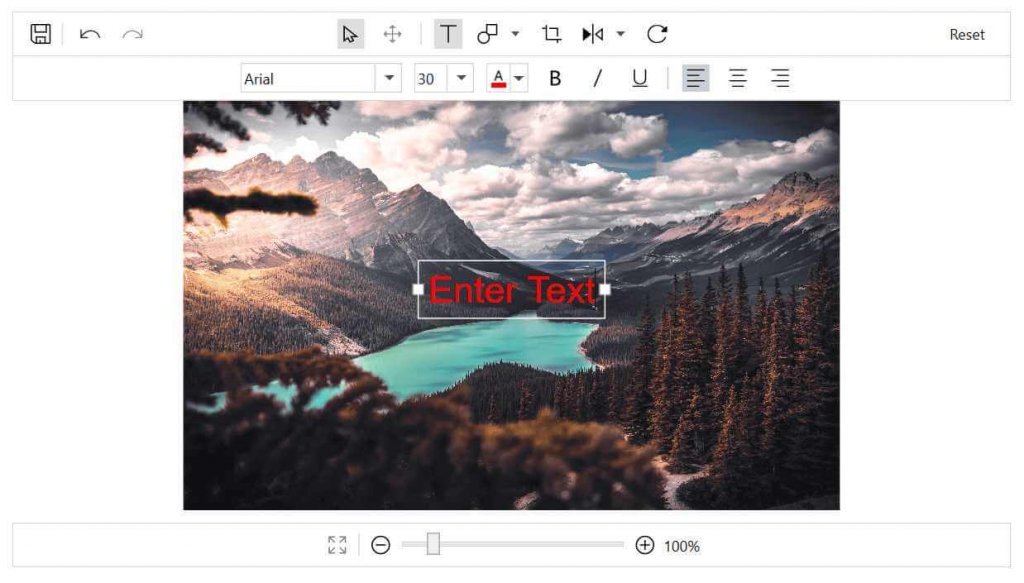Image resolution: width=1024 pixels, height=583 pixels.
Task: Open the Arial font family dropdown
Action: pyautogui.click(x=386, y=78)
